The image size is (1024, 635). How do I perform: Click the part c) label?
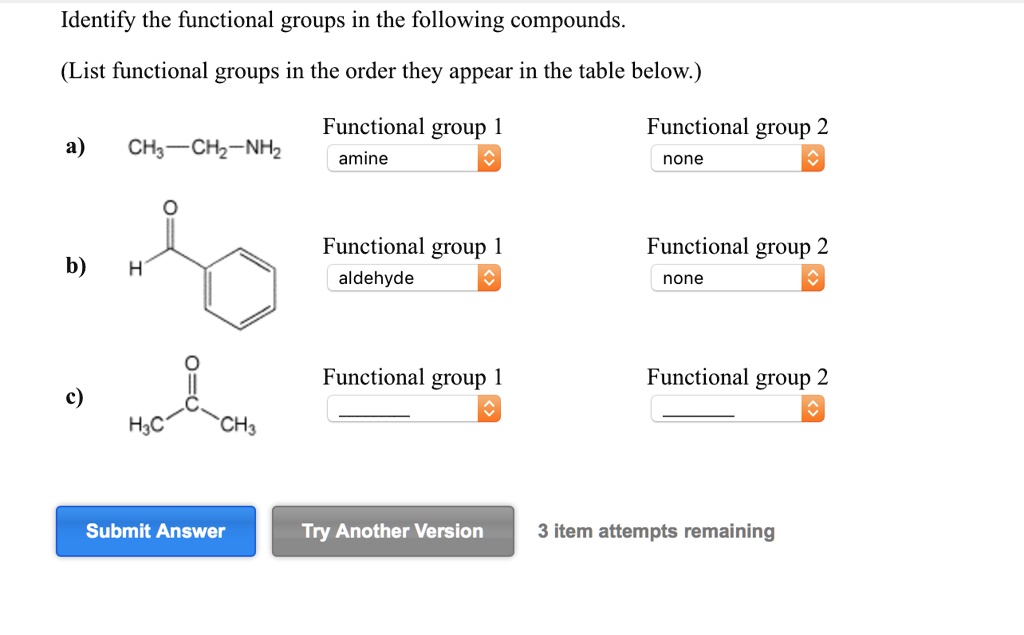73,396
